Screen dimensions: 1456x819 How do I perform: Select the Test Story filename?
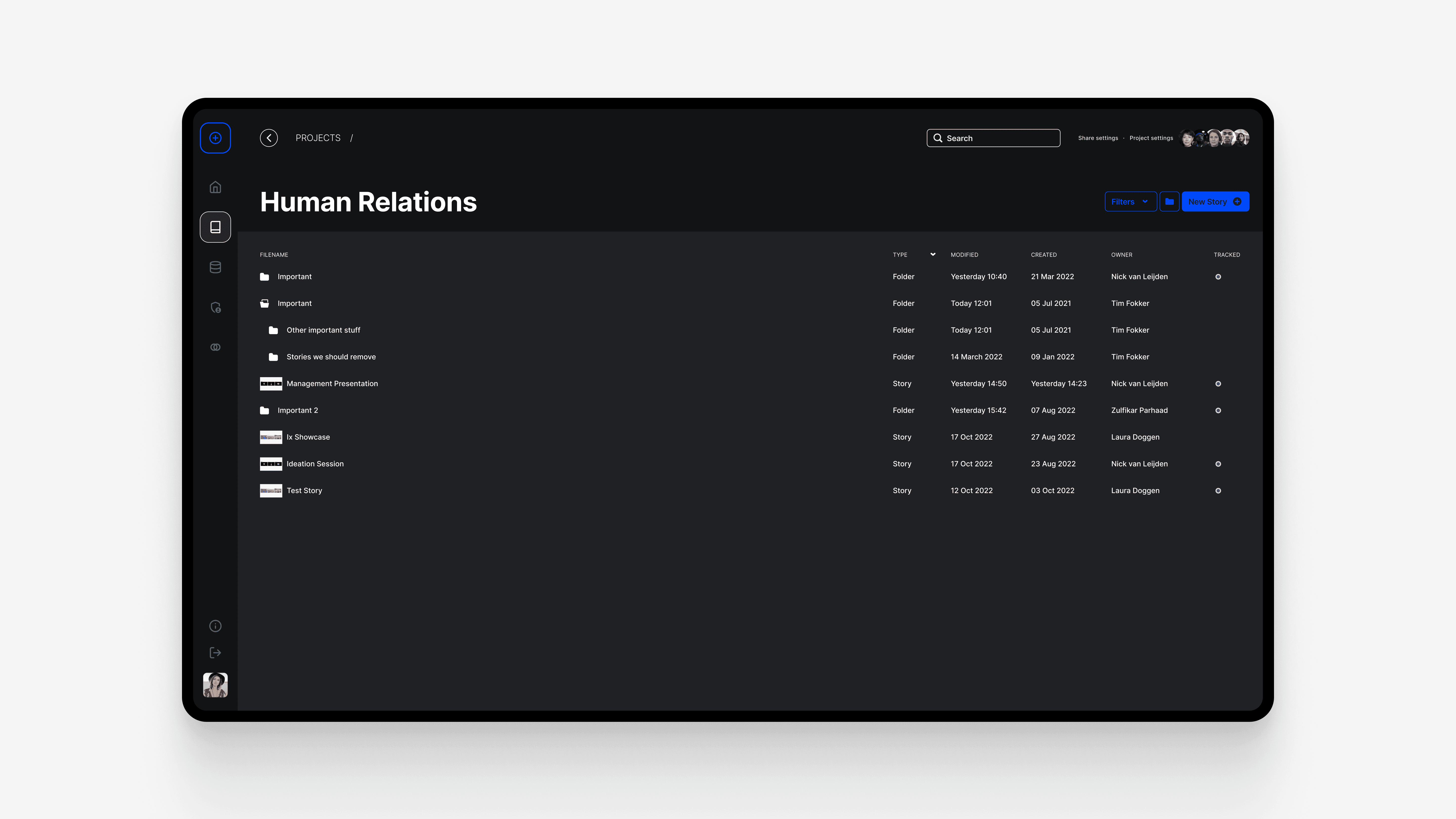point(304,491)
